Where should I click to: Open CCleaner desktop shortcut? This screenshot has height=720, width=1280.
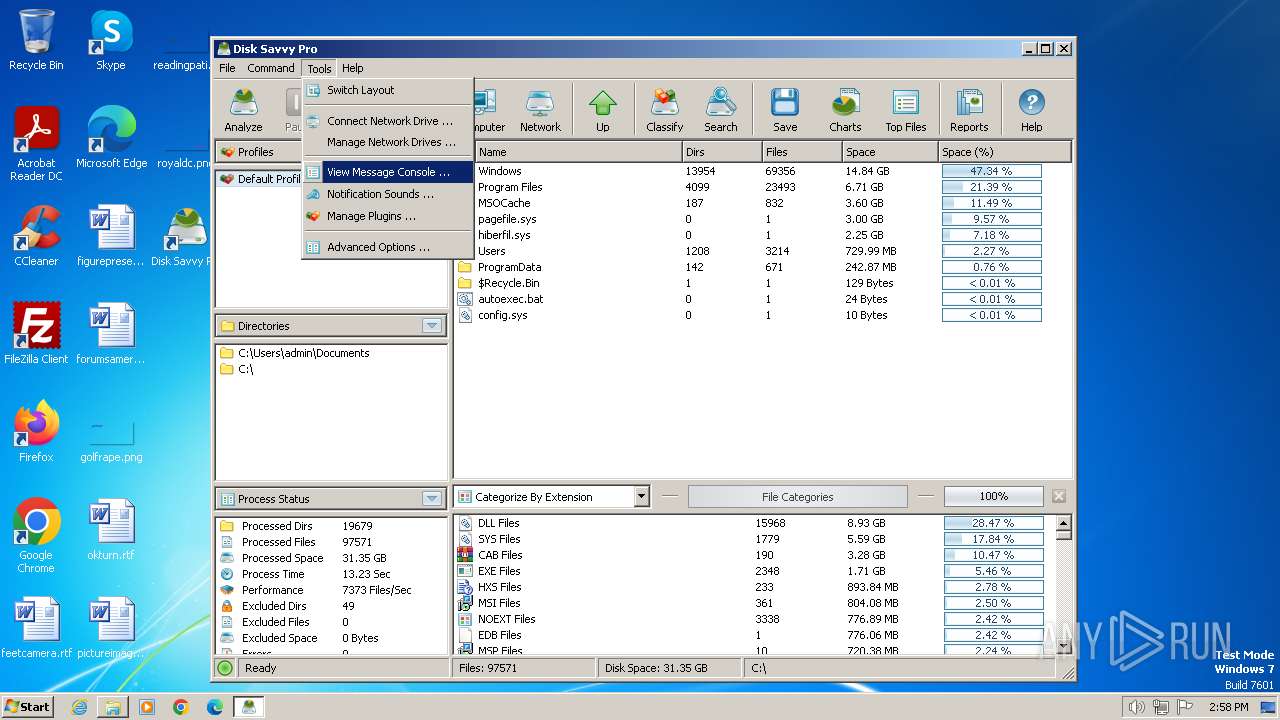point(36,236)
